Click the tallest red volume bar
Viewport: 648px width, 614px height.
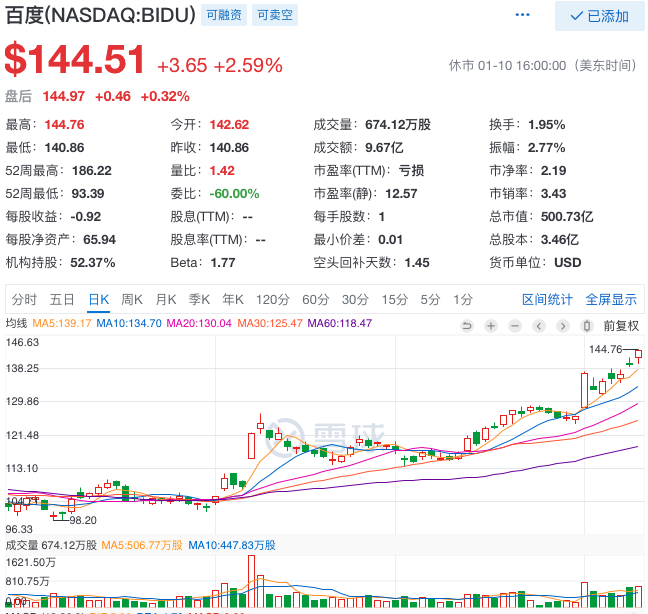251,581
